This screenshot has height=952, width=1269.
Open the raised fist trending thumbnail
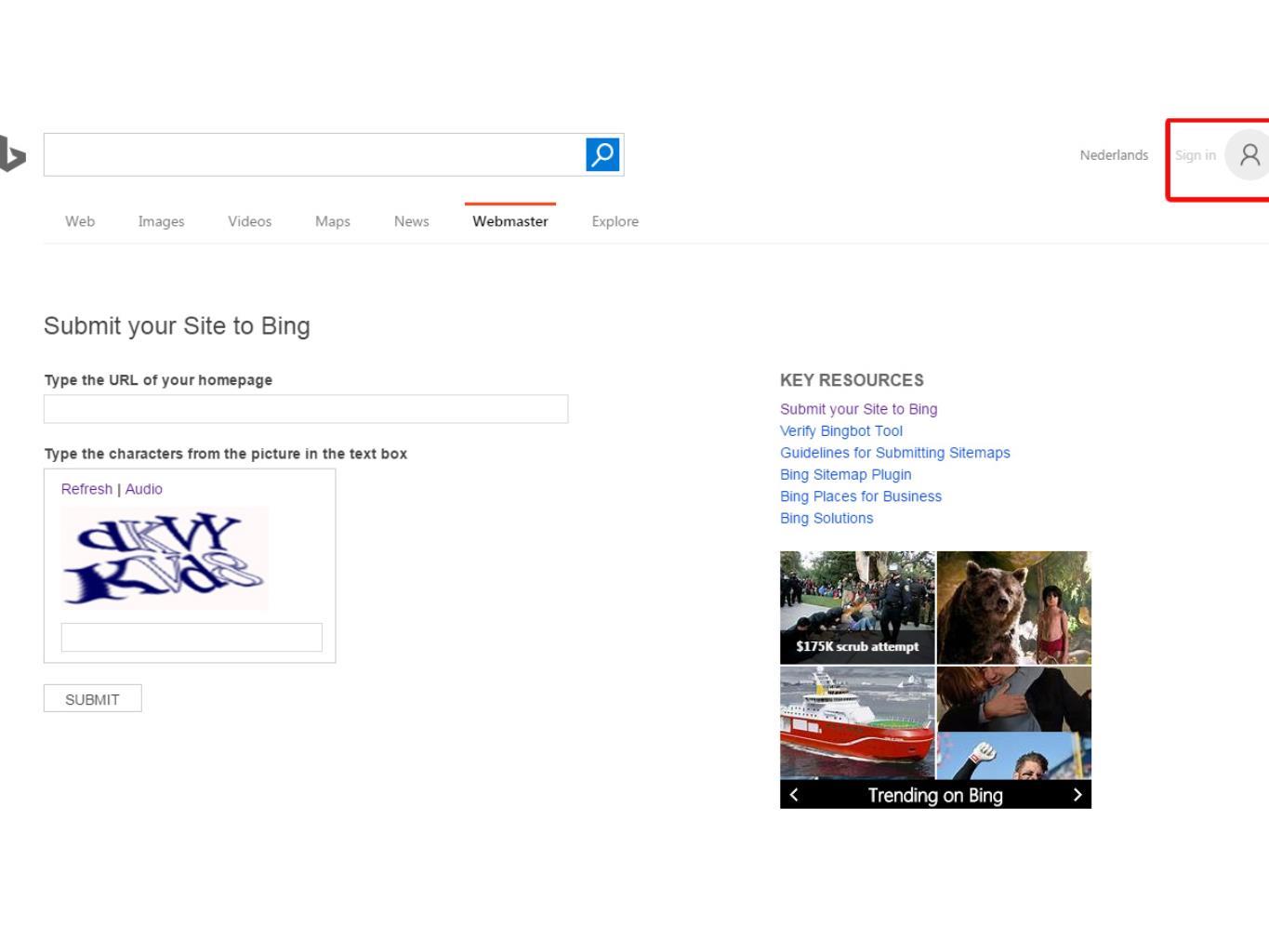click(x=1014, y=756)
